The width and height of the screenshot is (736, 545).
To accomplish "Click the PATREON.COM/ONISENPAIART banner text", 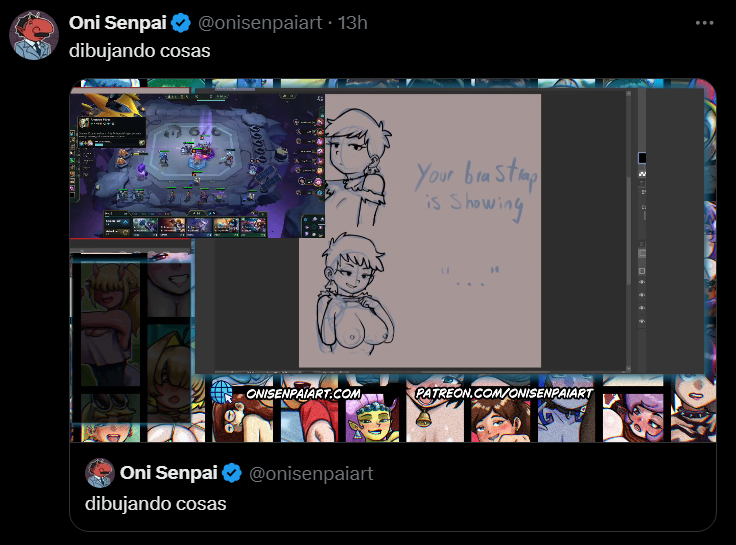I will [x=504, y=393].
